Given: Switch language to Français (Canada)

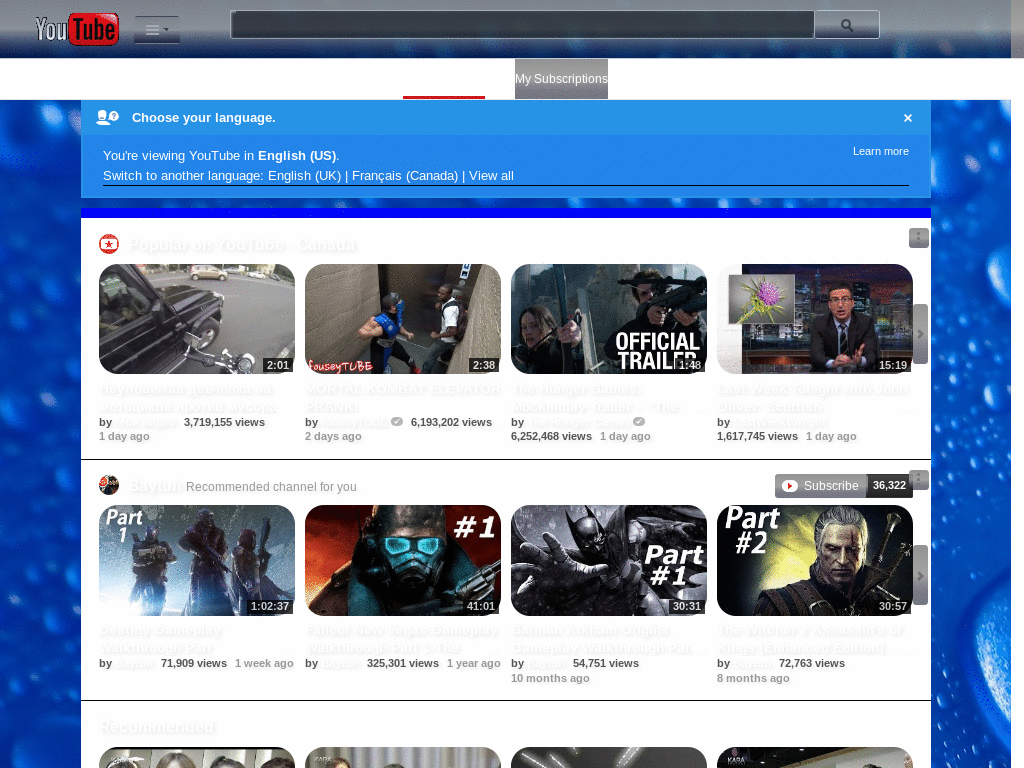Looking at the screenshot, I should click(x=405, y=176).
